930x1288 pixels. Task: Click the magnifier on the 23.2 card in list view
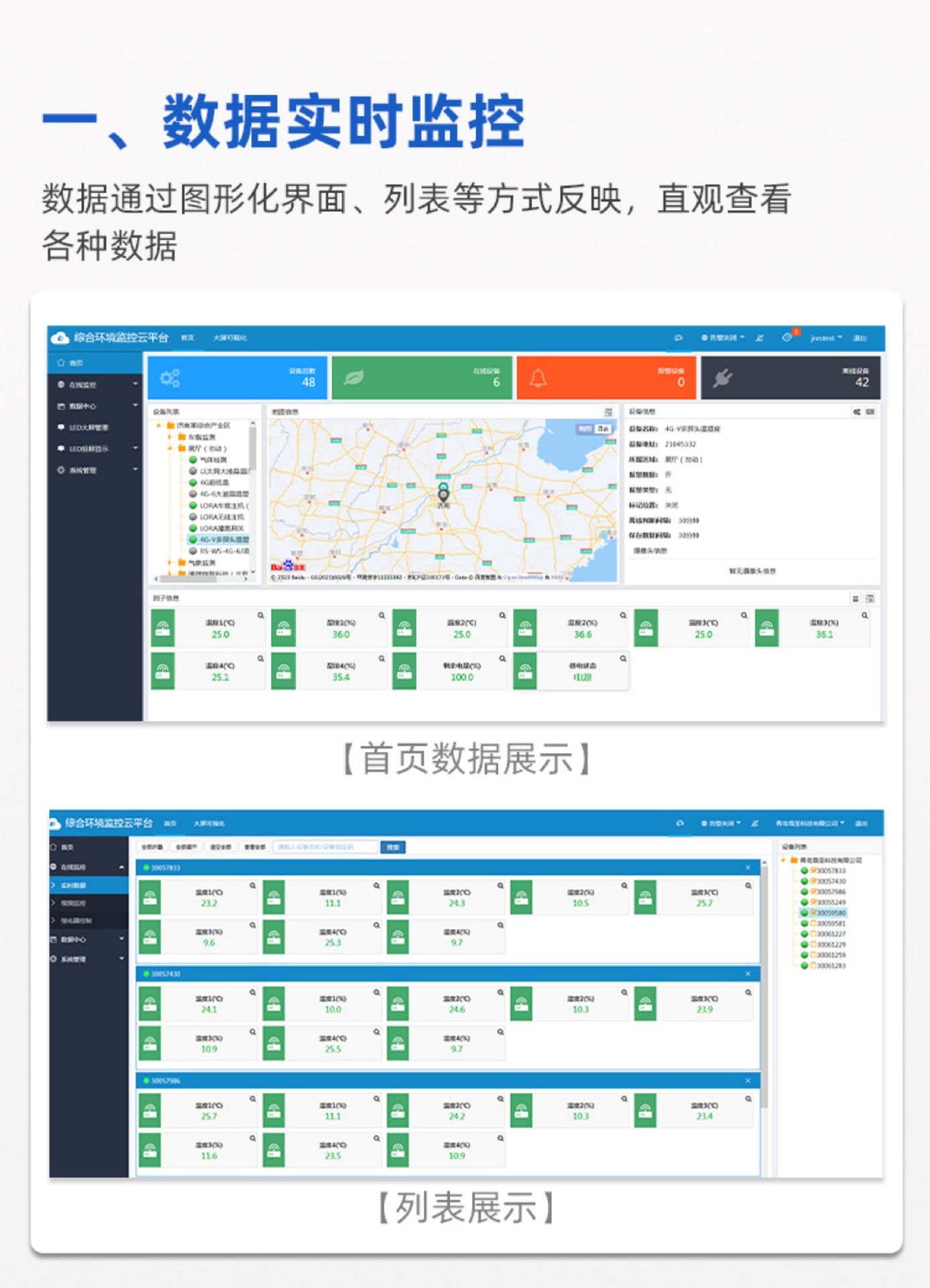click(253, 885)
